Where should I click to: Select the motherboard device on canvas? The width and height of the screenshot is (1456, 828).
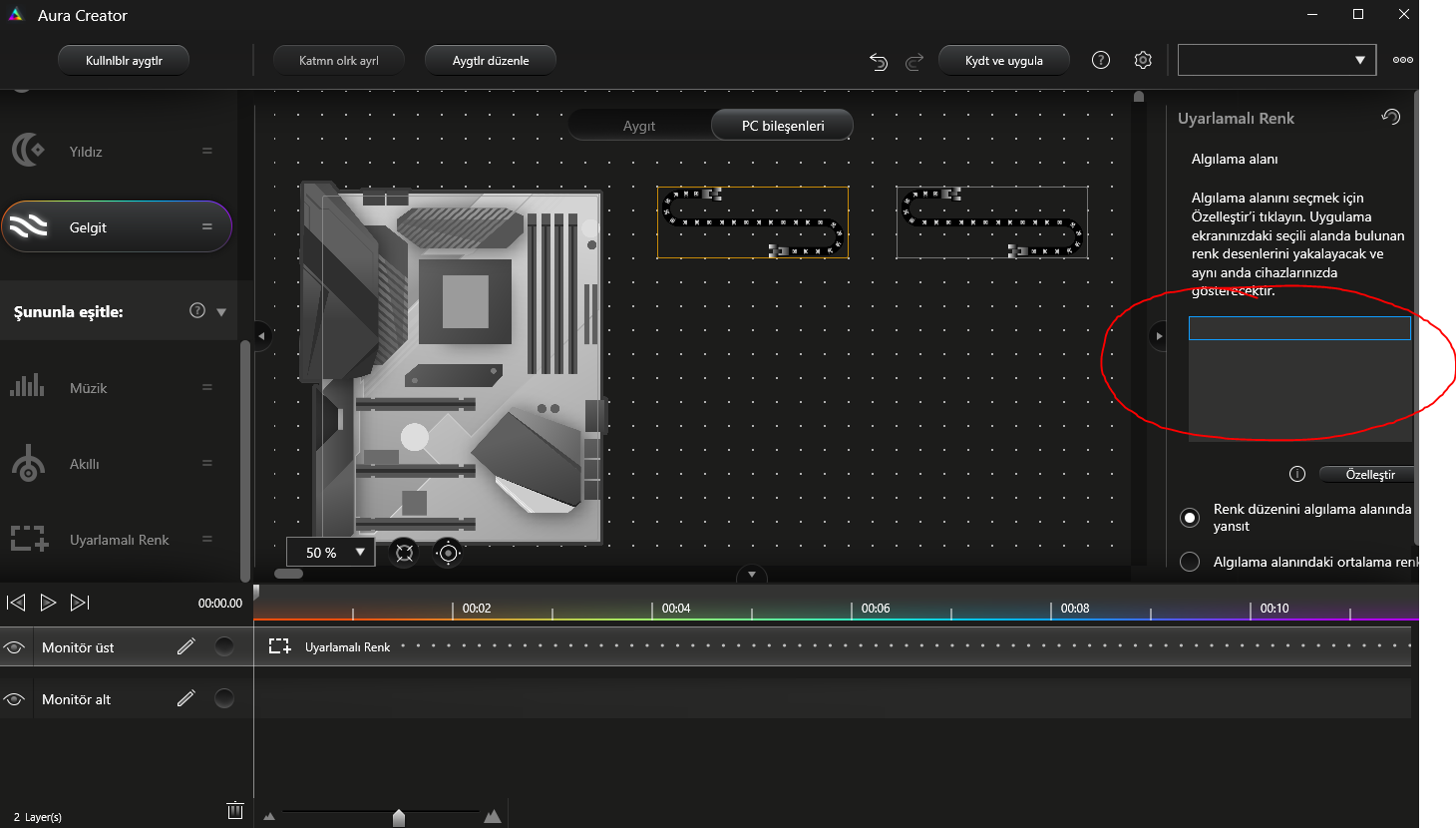click(x=454, y=363)
